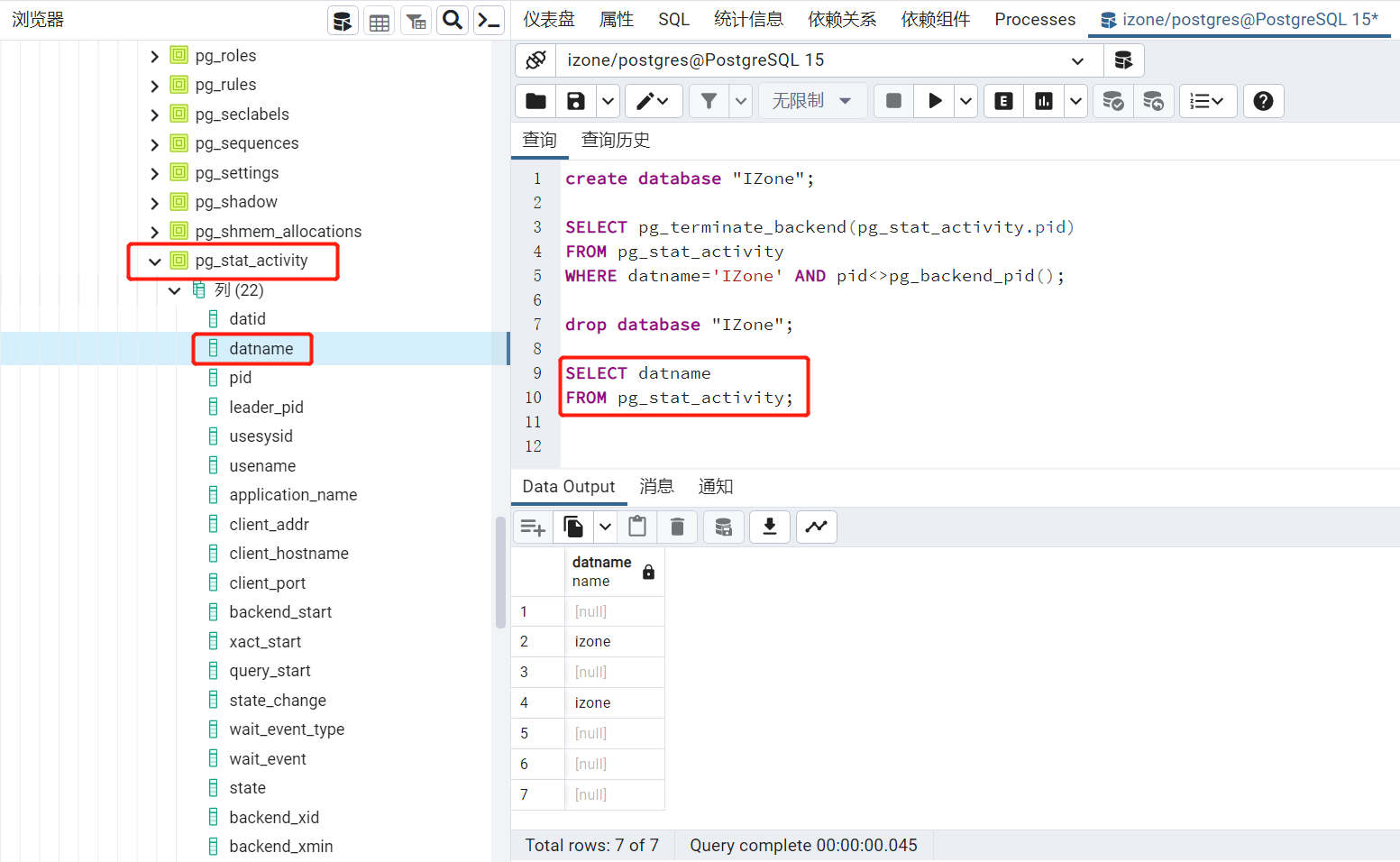The width and height of the screenshot is (1400, 862).
Task: Open the search objects magnifier icon
Action: click(453, 21)
